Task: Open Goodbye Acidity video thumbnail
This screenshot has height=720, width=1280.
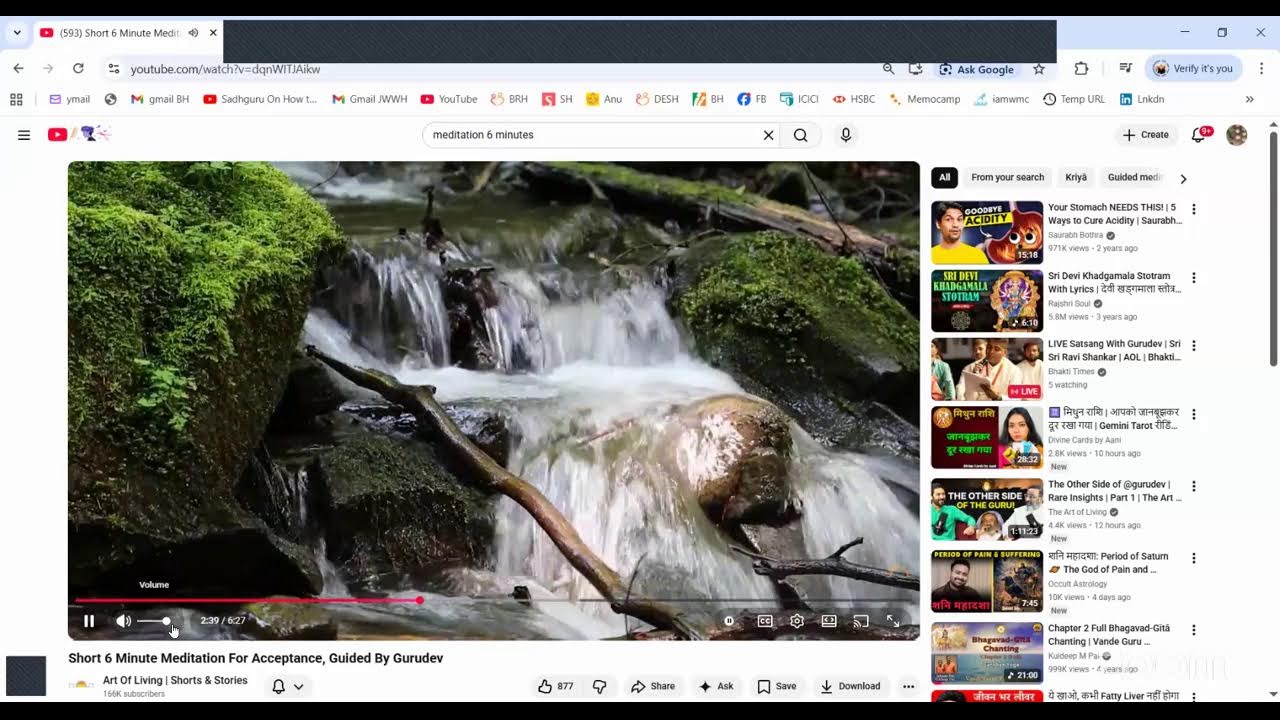Action: 987,232
